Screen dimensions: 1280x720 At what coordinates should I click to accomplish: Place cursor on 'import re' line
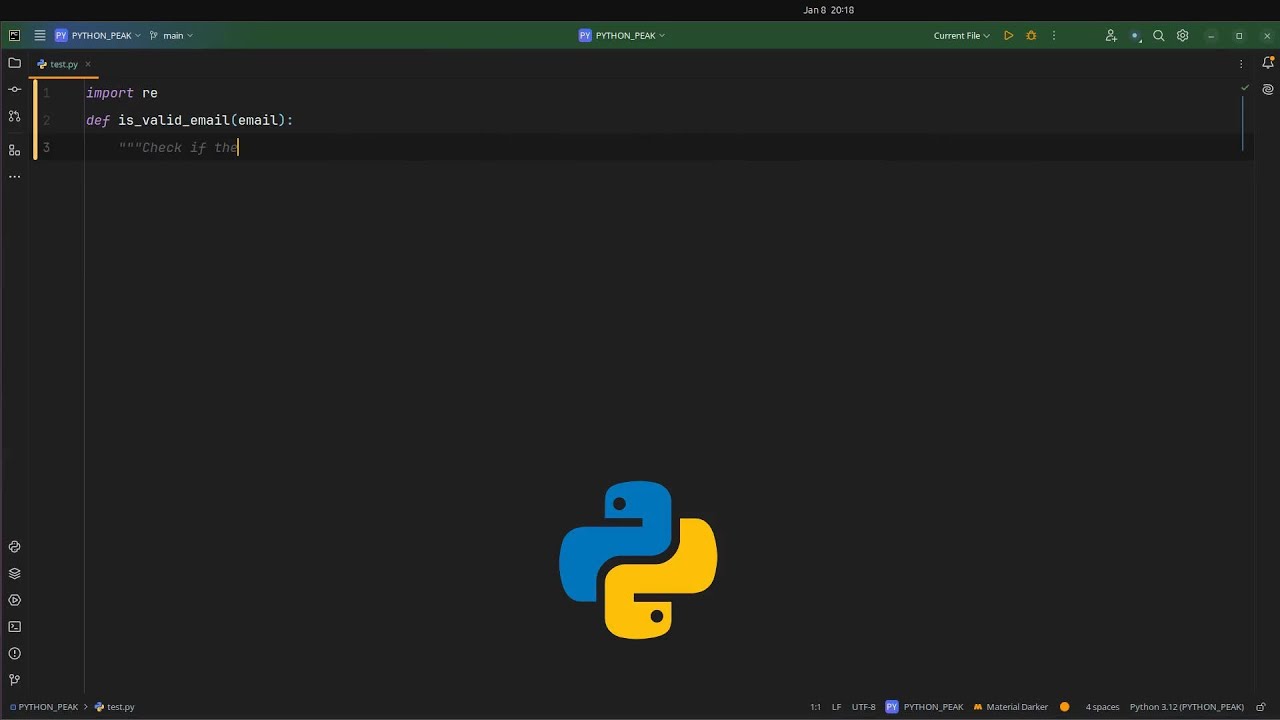point(122,93)
